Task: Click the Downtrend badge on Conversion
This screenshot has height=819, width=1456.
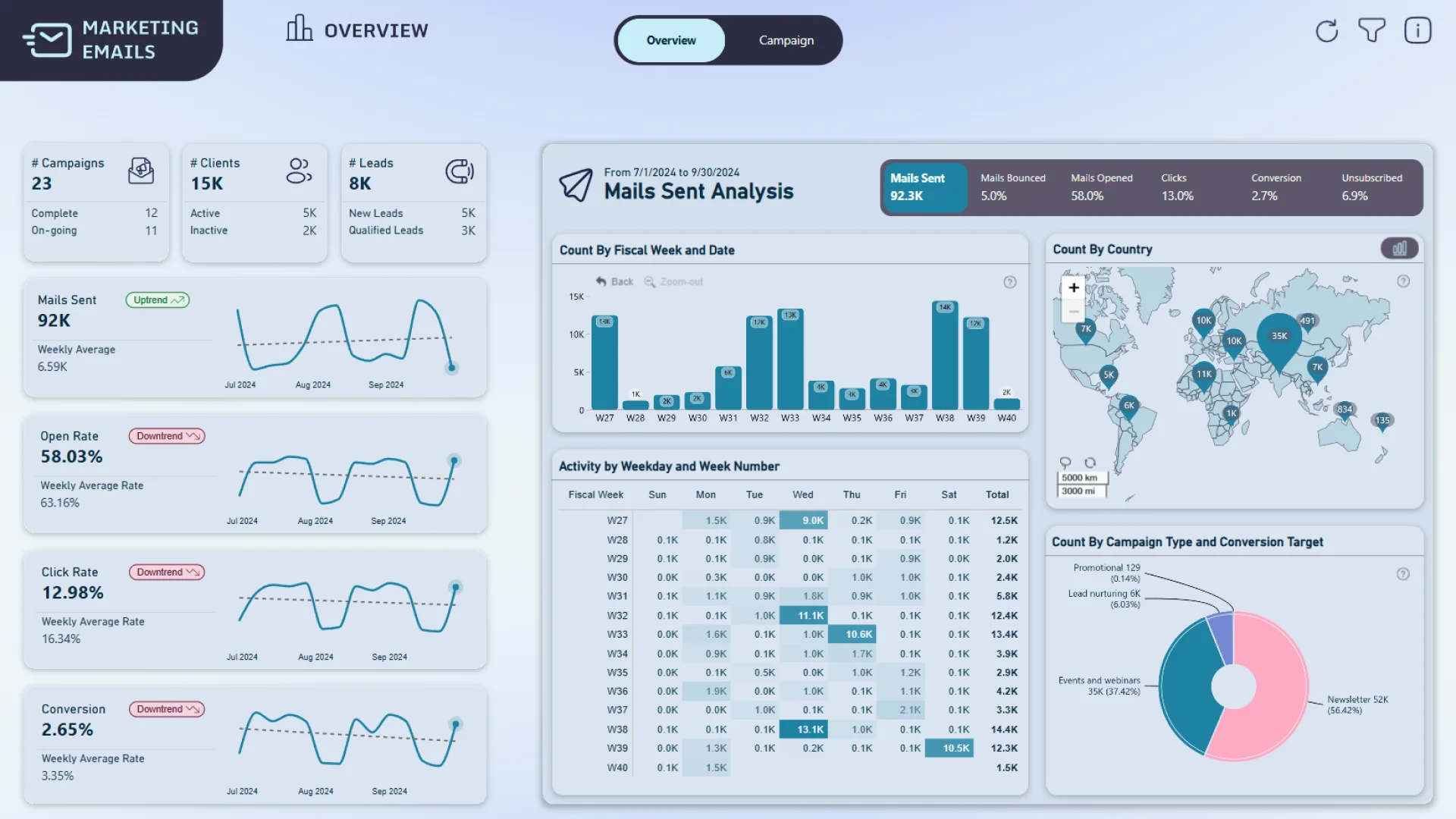Action: (167, 709)
